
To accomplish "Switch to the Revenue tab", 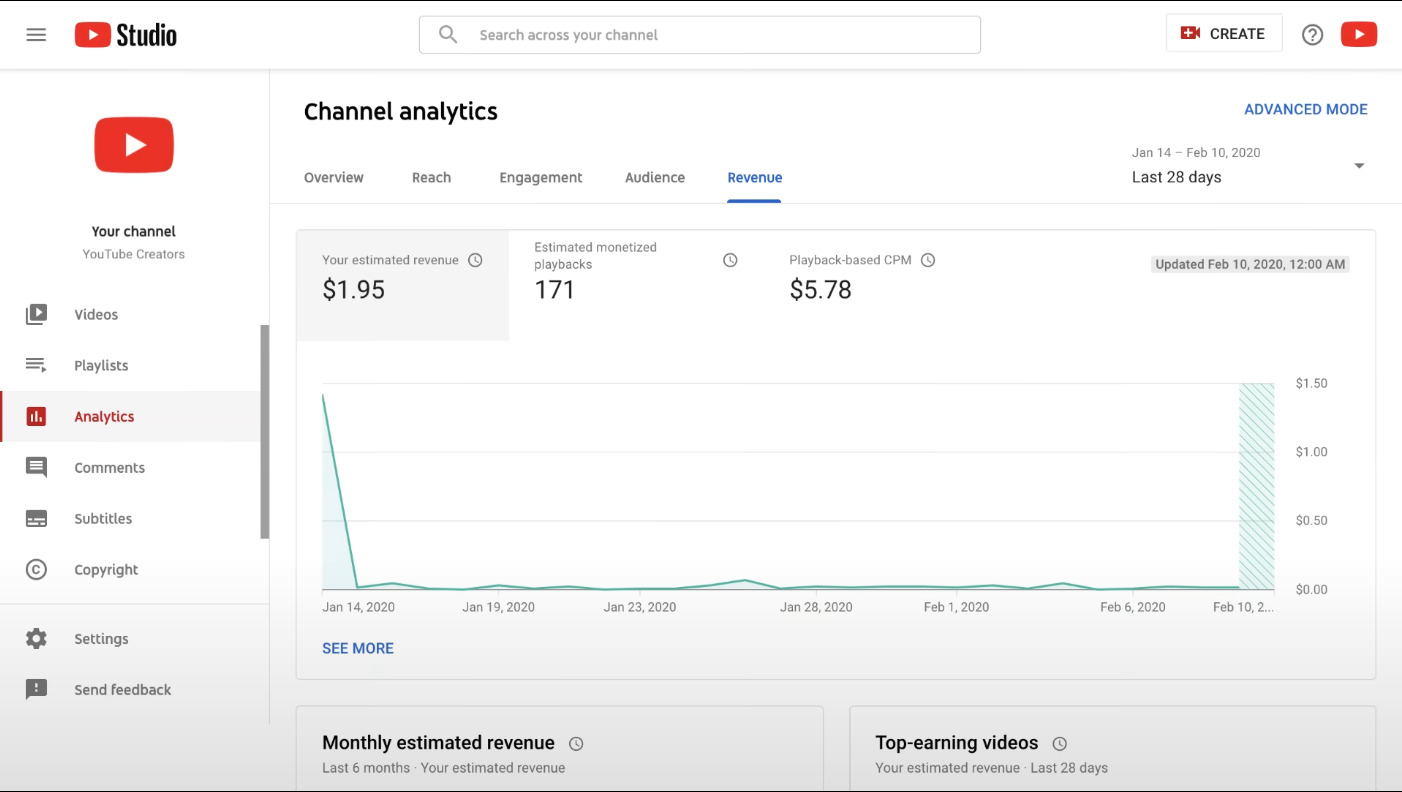I will tap(754, 177).
